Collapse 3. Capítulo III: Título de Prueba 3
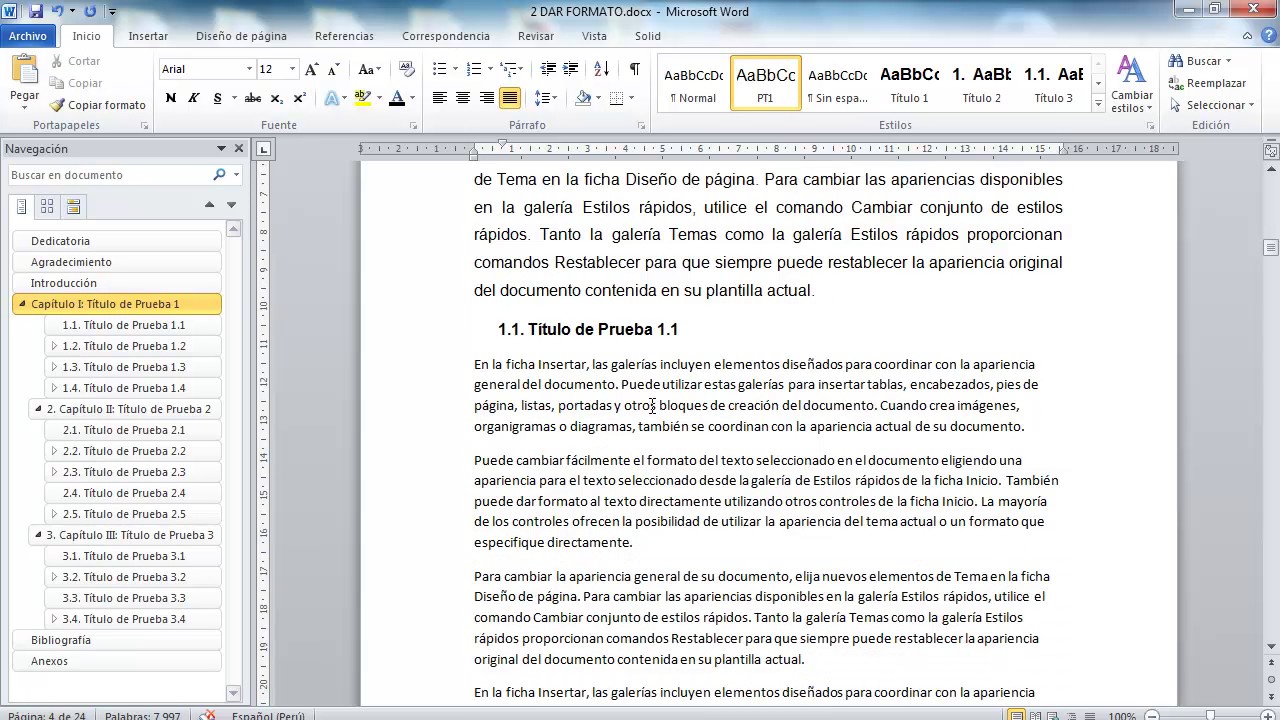 (x=38, y=535)
